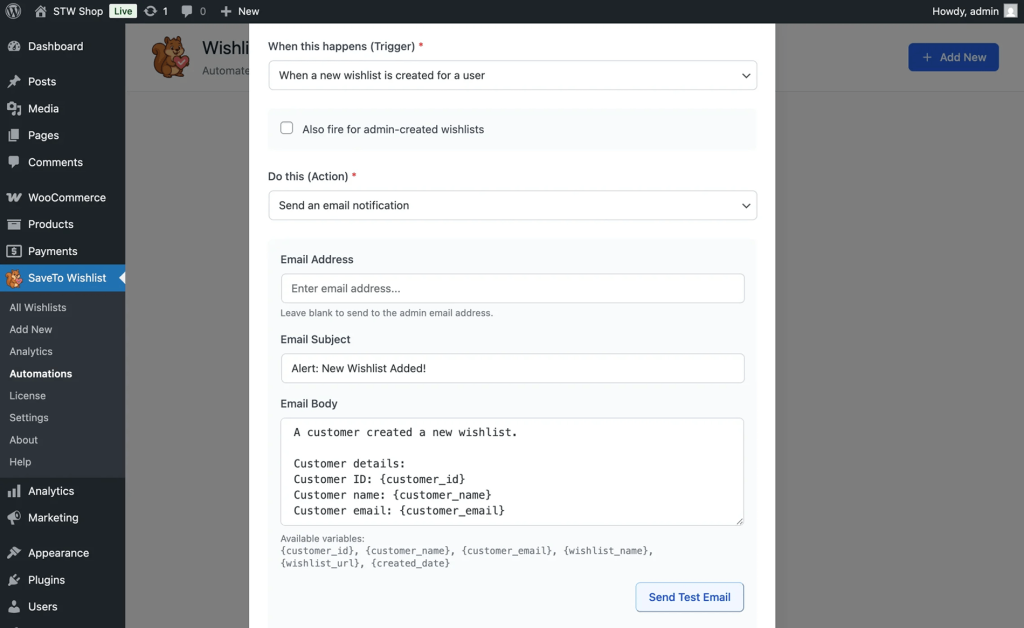This screenshot has height=628, width=1024.
Task: Open Media via its camera sidebar icon
Action: (14, 108)
